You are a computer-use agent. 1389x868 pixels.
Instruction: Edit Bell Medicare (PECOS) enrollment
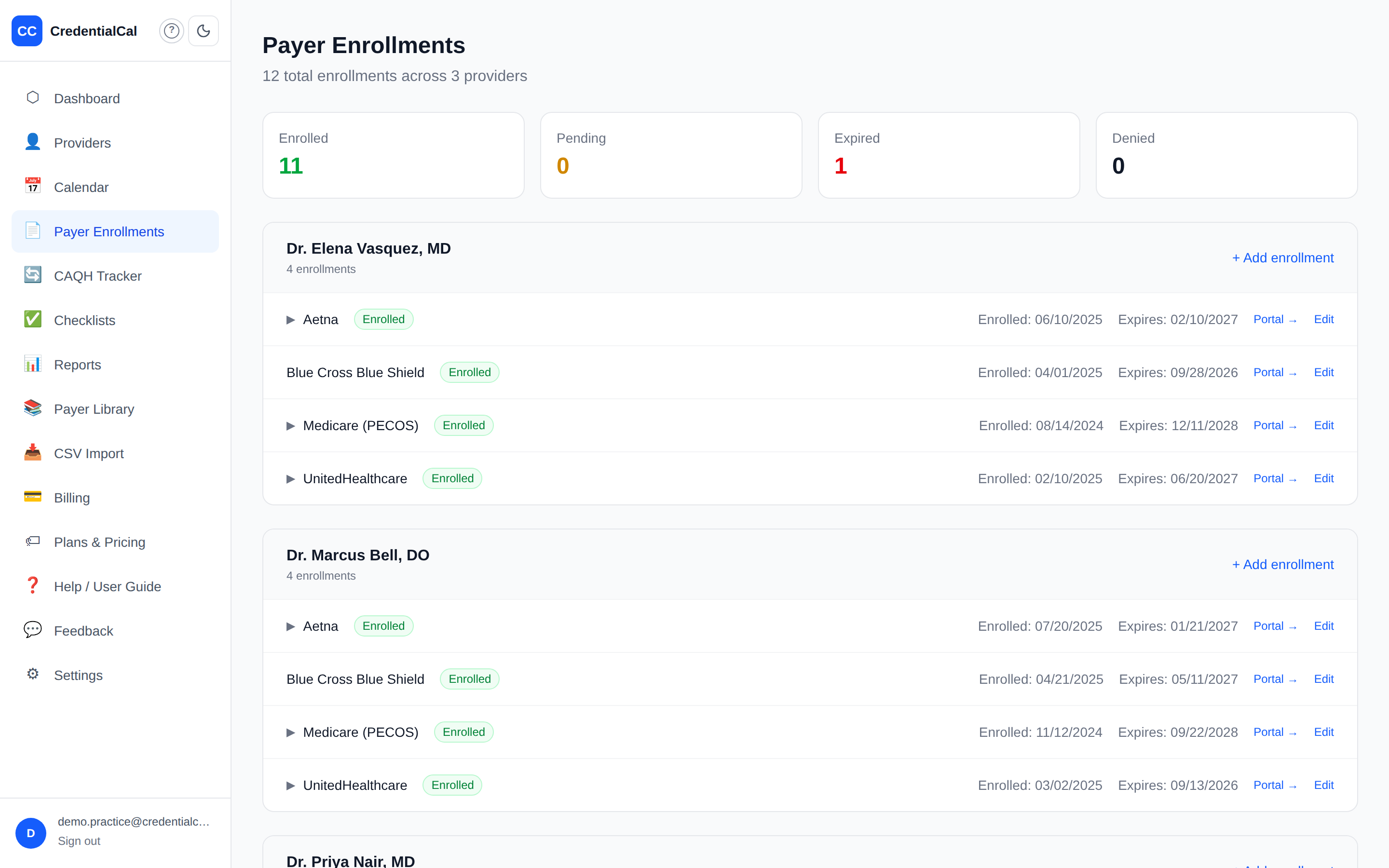point(1323,732)
